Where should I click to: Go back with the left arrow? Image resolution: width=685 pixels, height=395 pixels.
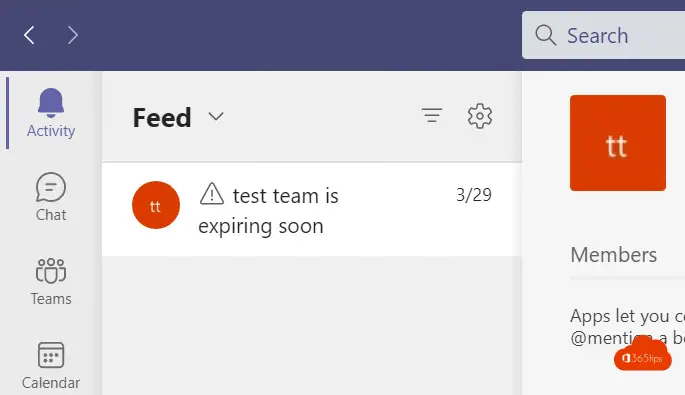(29, 35)
